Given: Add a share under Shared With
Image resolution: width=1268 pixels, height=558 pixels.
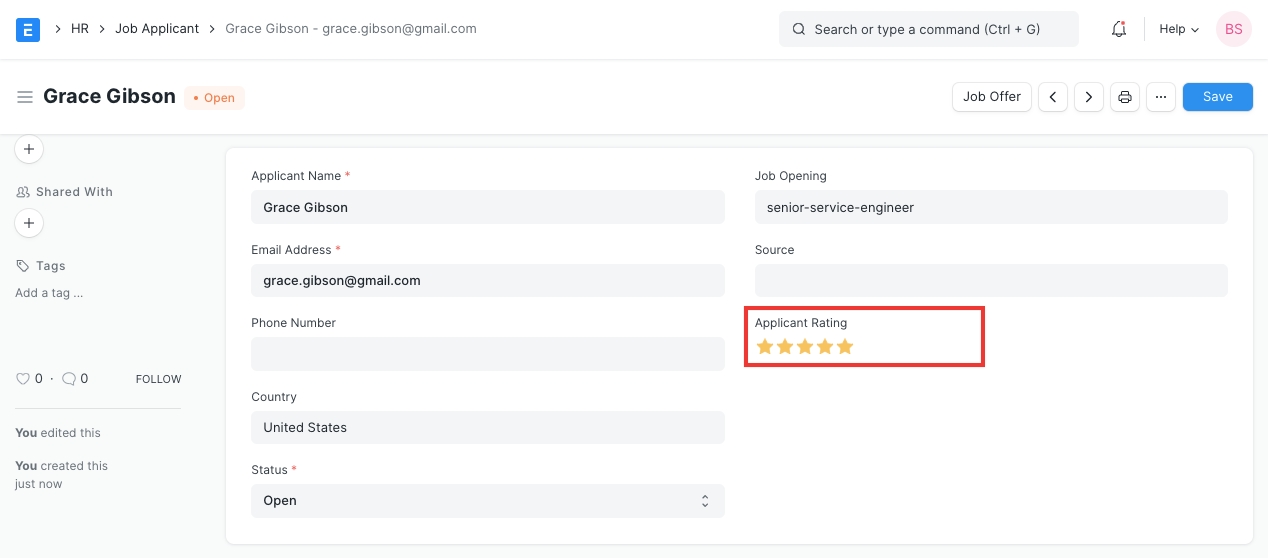Looking at the screenshot, I should click(x=29, y=223).
